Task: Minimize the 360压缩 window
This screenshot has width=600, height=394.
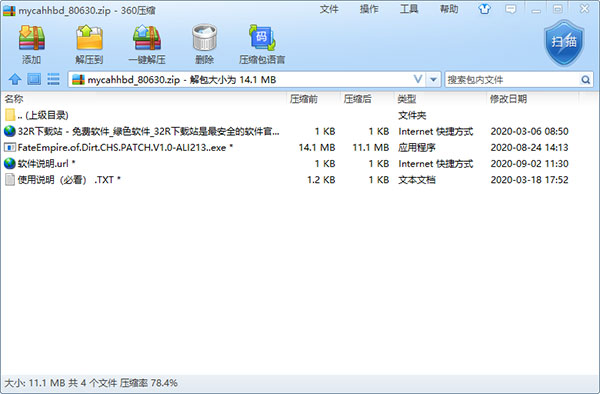Action: coord(536,10)
